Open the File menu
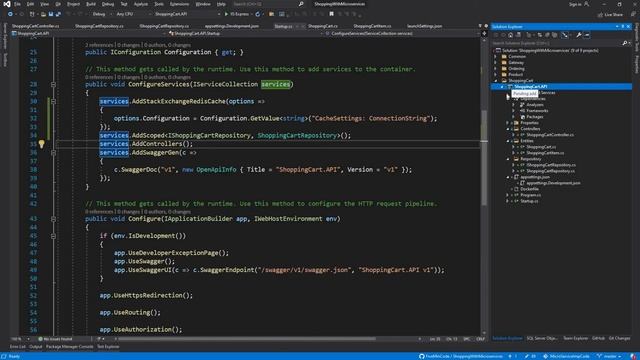Viewport: 640px width, 360px height. point(17,4)
